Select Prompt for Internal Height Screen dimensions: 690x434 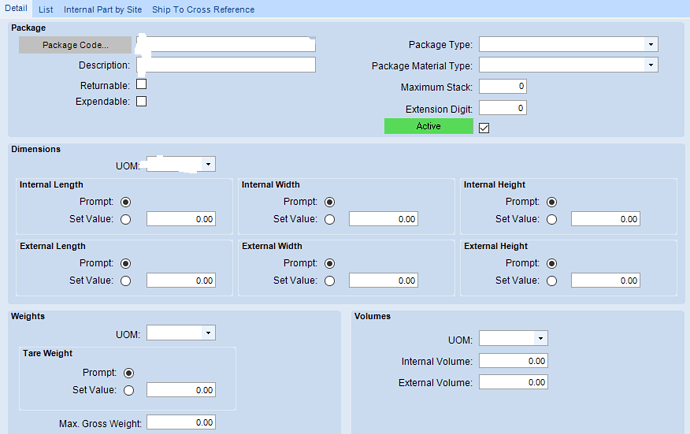(551, 202)
